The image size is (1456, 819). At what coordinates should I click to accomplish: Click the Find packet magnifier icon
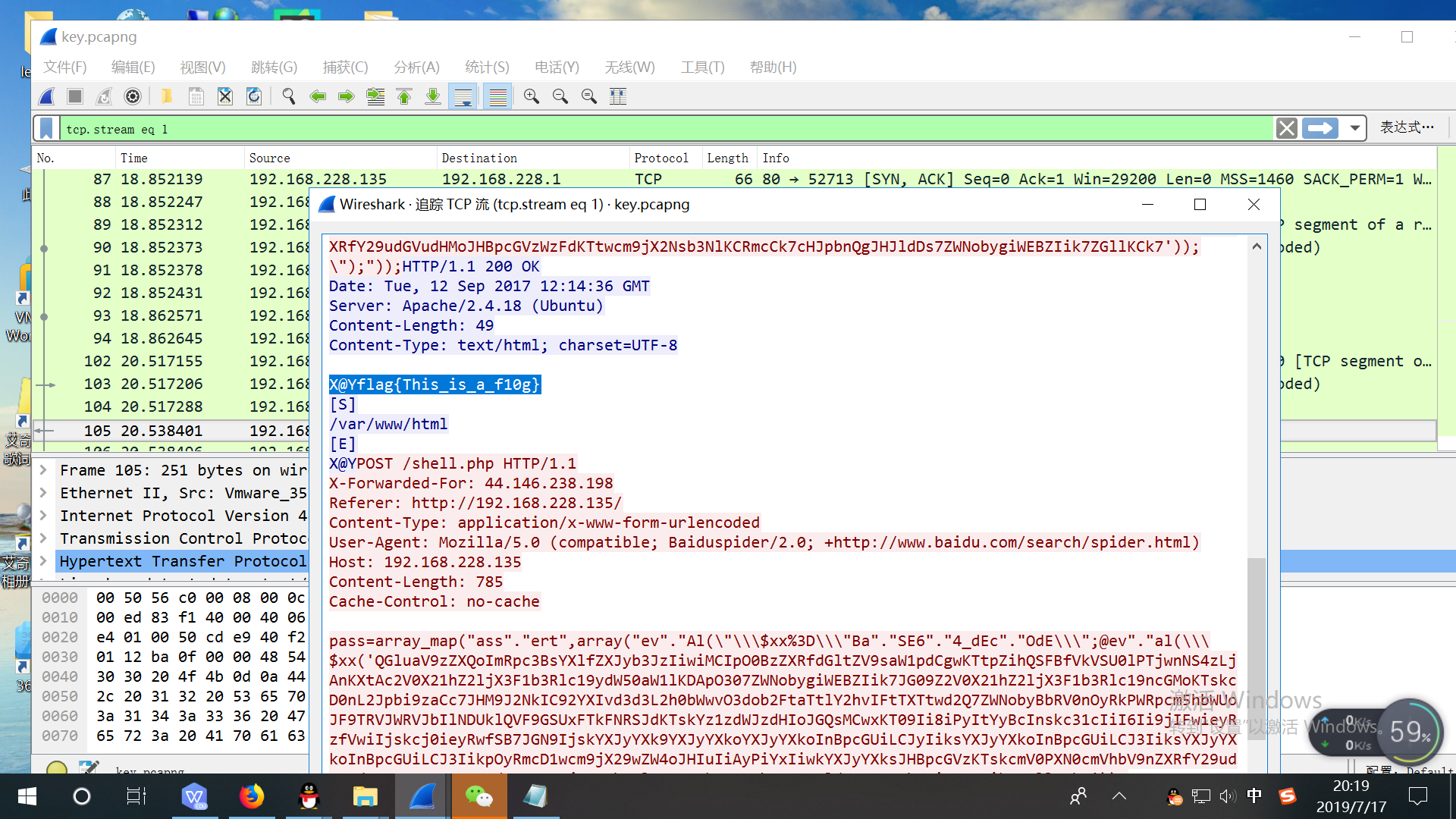(289, 96)
